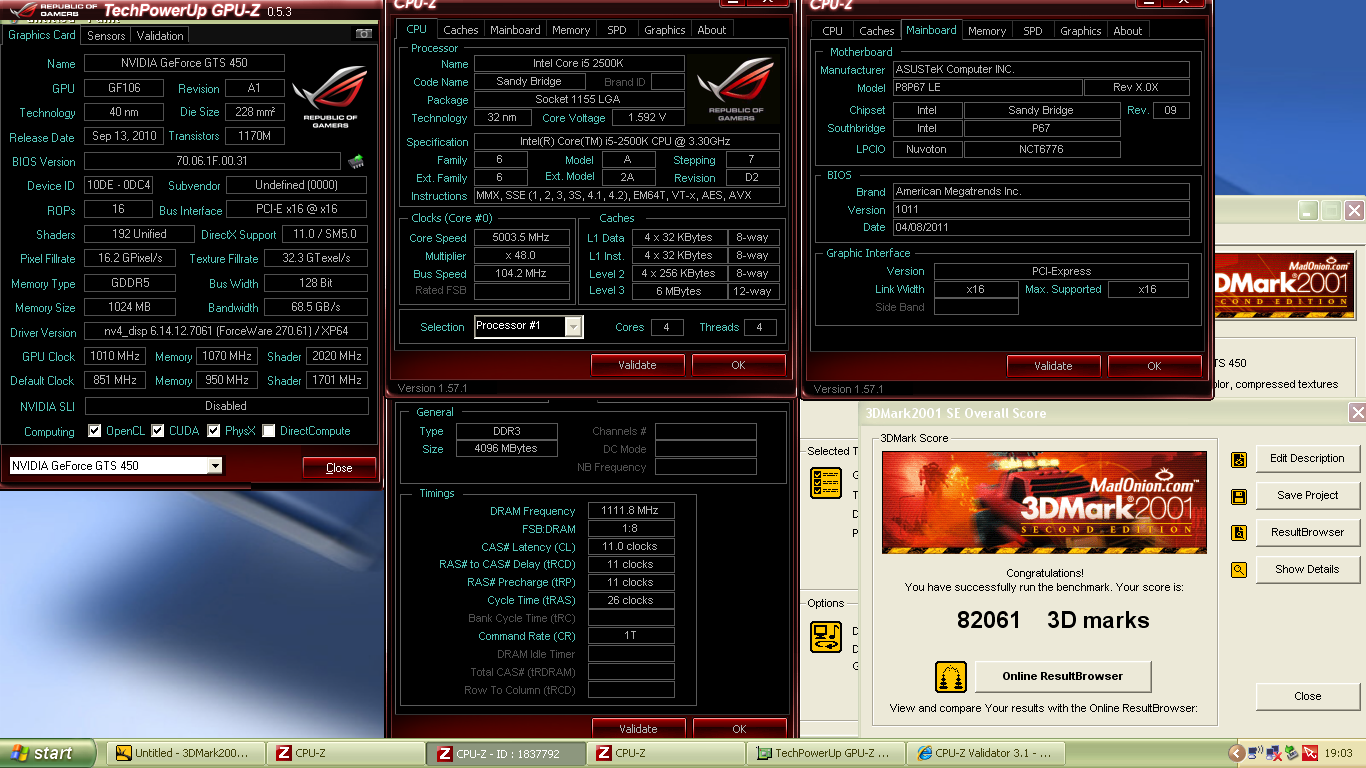Enable the DirectCompute checkbox
The height and width of the screenshot is (768, 1366).
(269, 431)
